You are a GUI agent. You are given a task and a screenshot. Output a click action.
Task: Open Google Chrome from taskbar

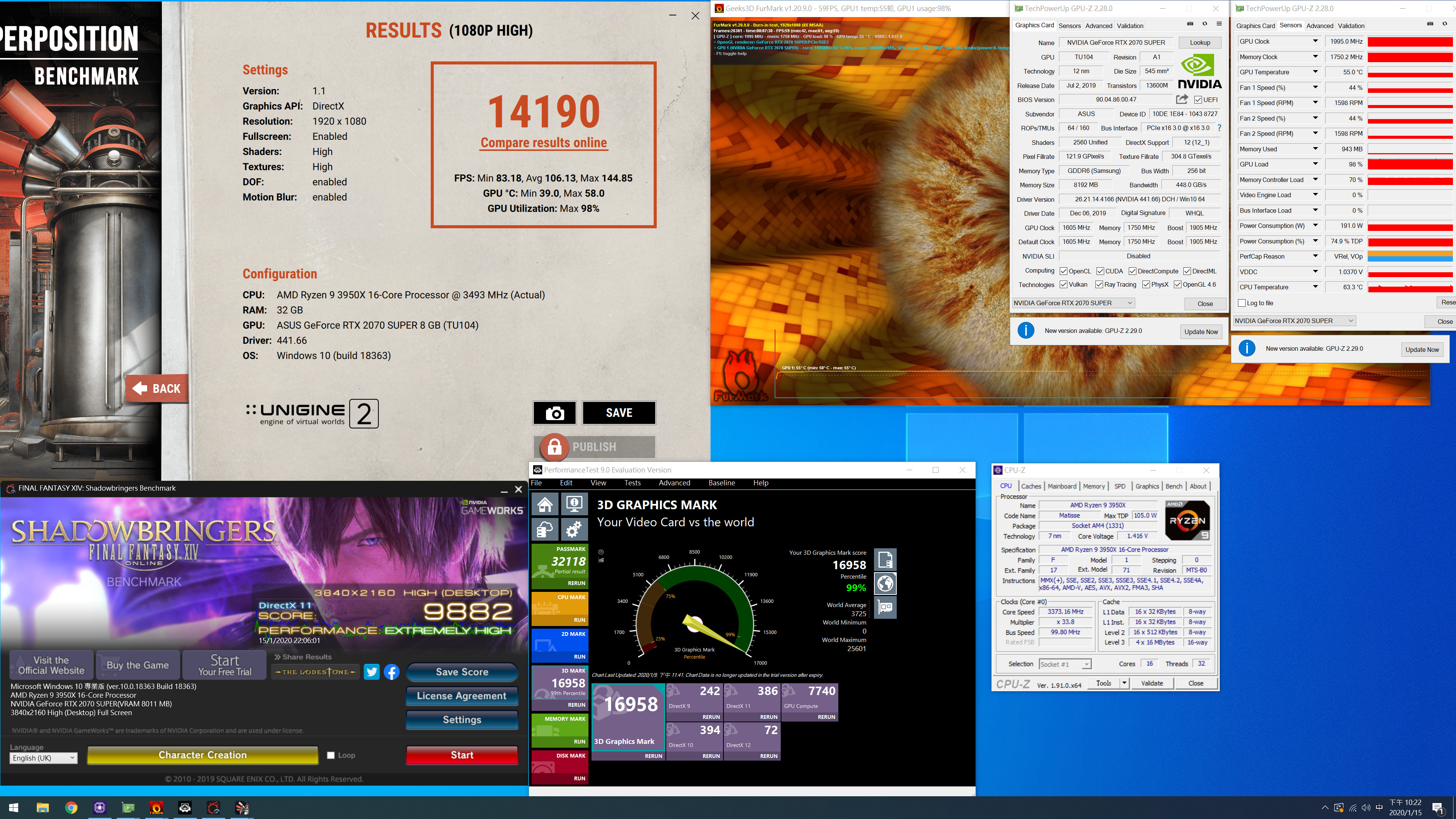pyautogui.click(x=71, y=808)
